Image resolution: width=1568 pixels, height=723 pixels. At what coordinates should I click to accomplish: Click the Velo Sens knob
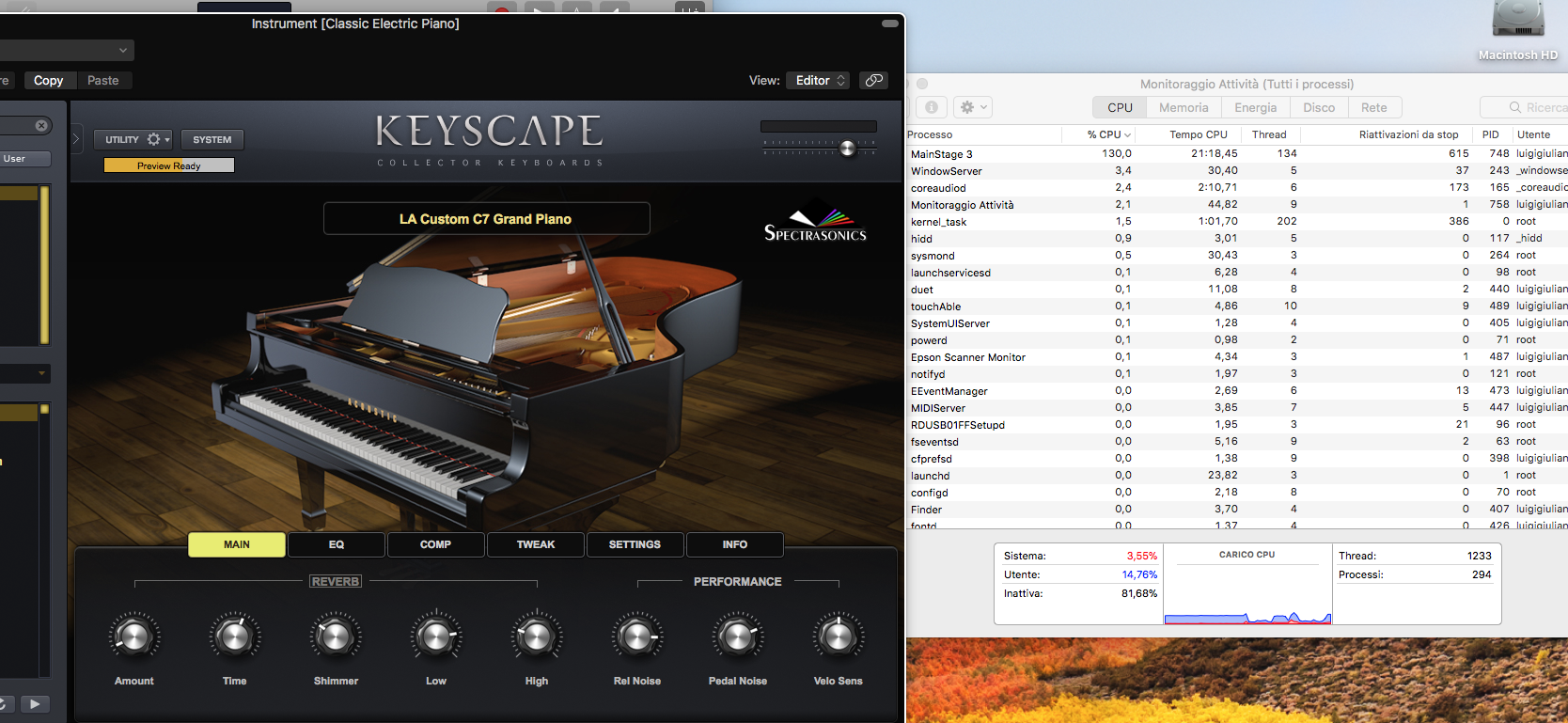pos(838,637)
